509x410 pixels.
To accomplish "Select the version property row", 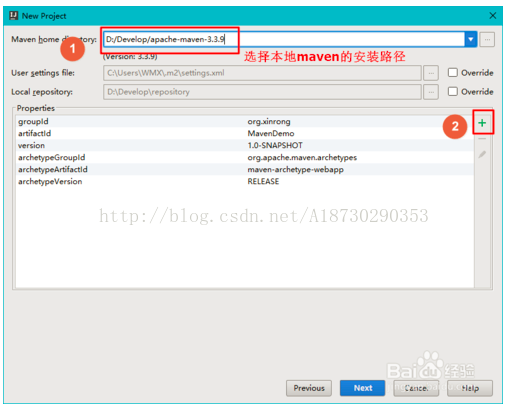I will (244, 145).
